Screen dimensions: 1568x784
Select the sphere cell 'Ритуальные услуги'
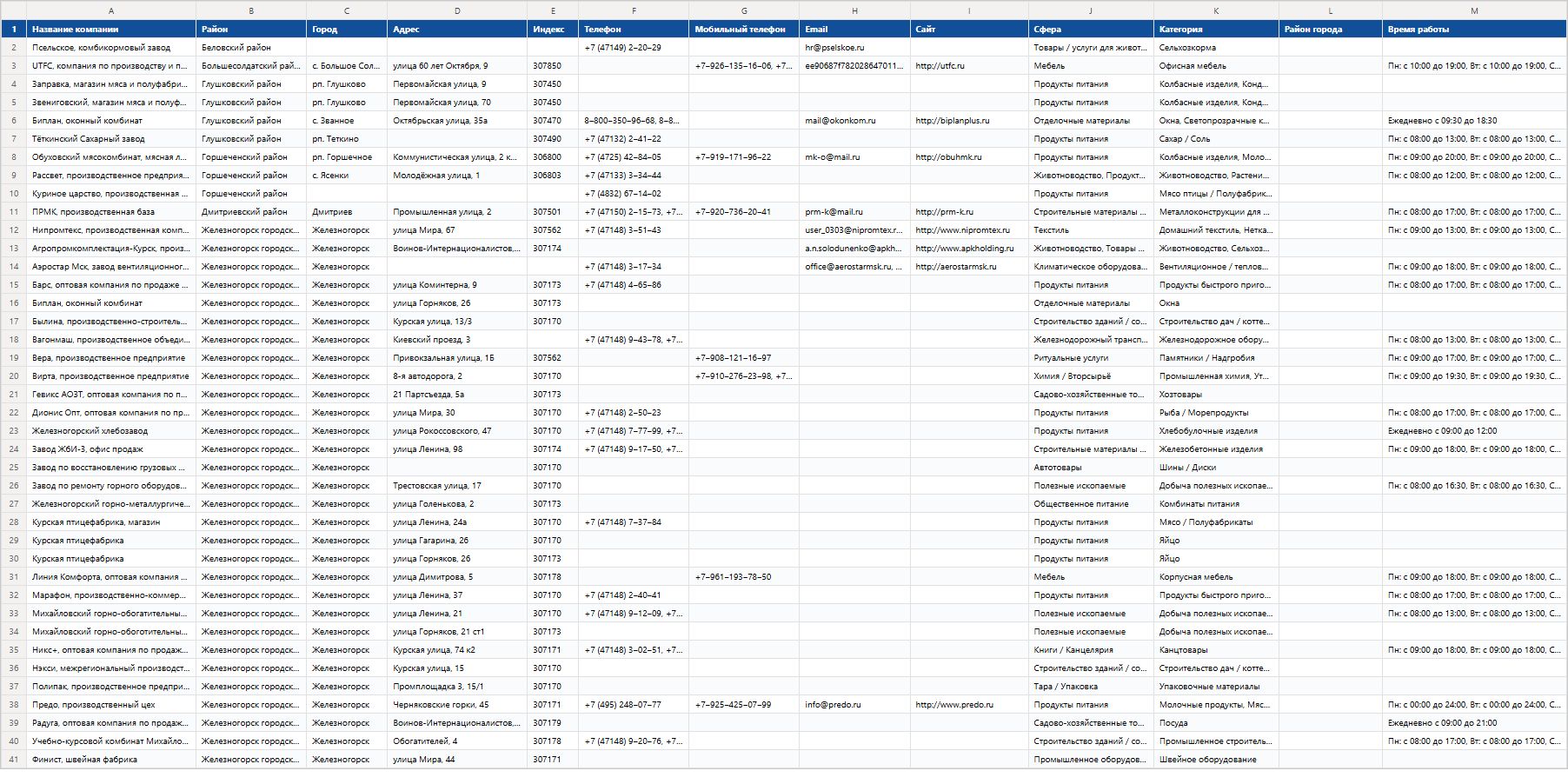[1091, 358]
